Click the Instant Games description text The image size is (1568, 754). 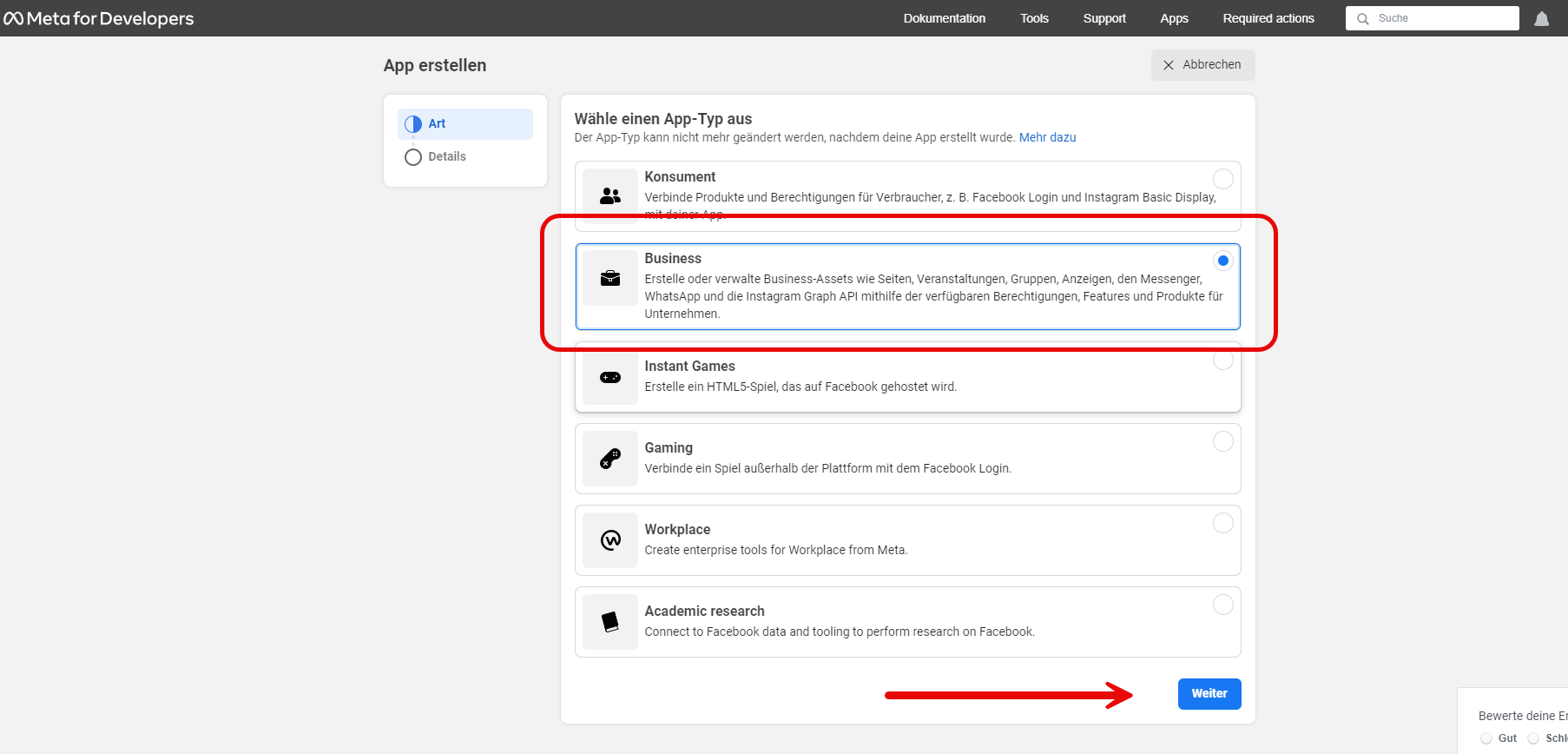(x=800, y=387)
